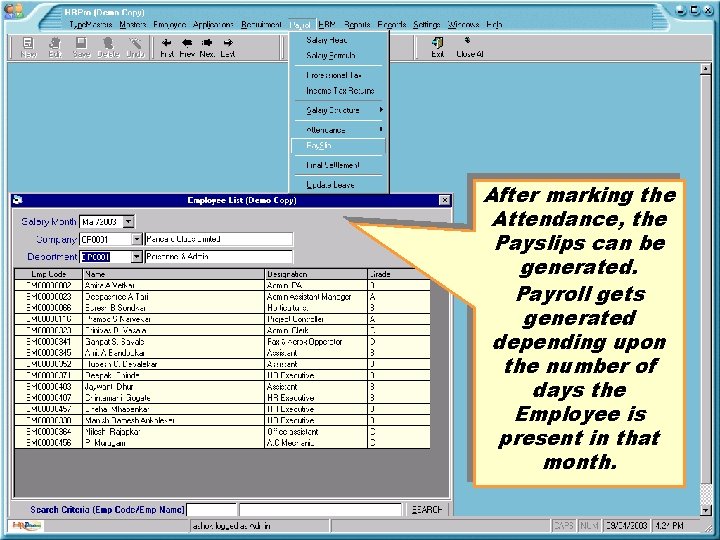Select employee row EM0000023

click(x=222, y=297)
